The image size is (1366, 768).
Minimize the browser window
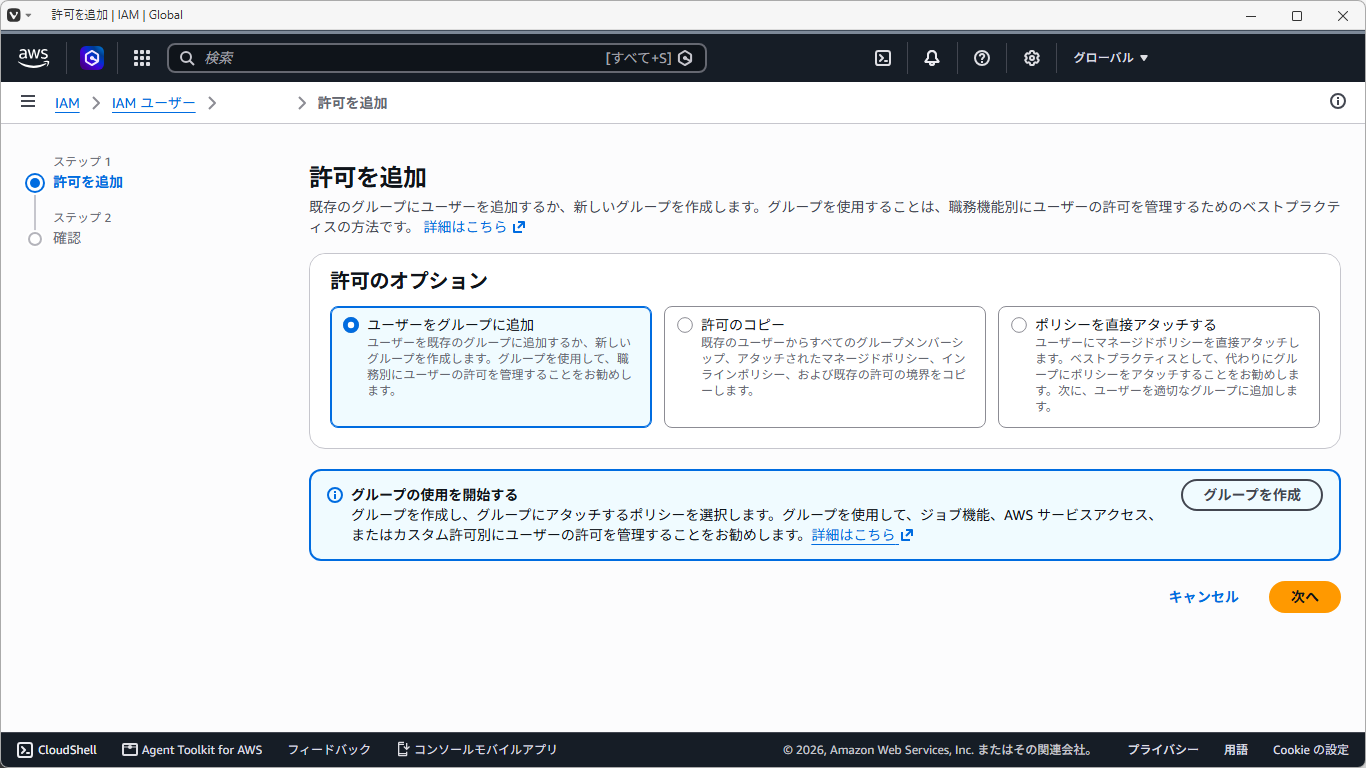point(1251,16)
